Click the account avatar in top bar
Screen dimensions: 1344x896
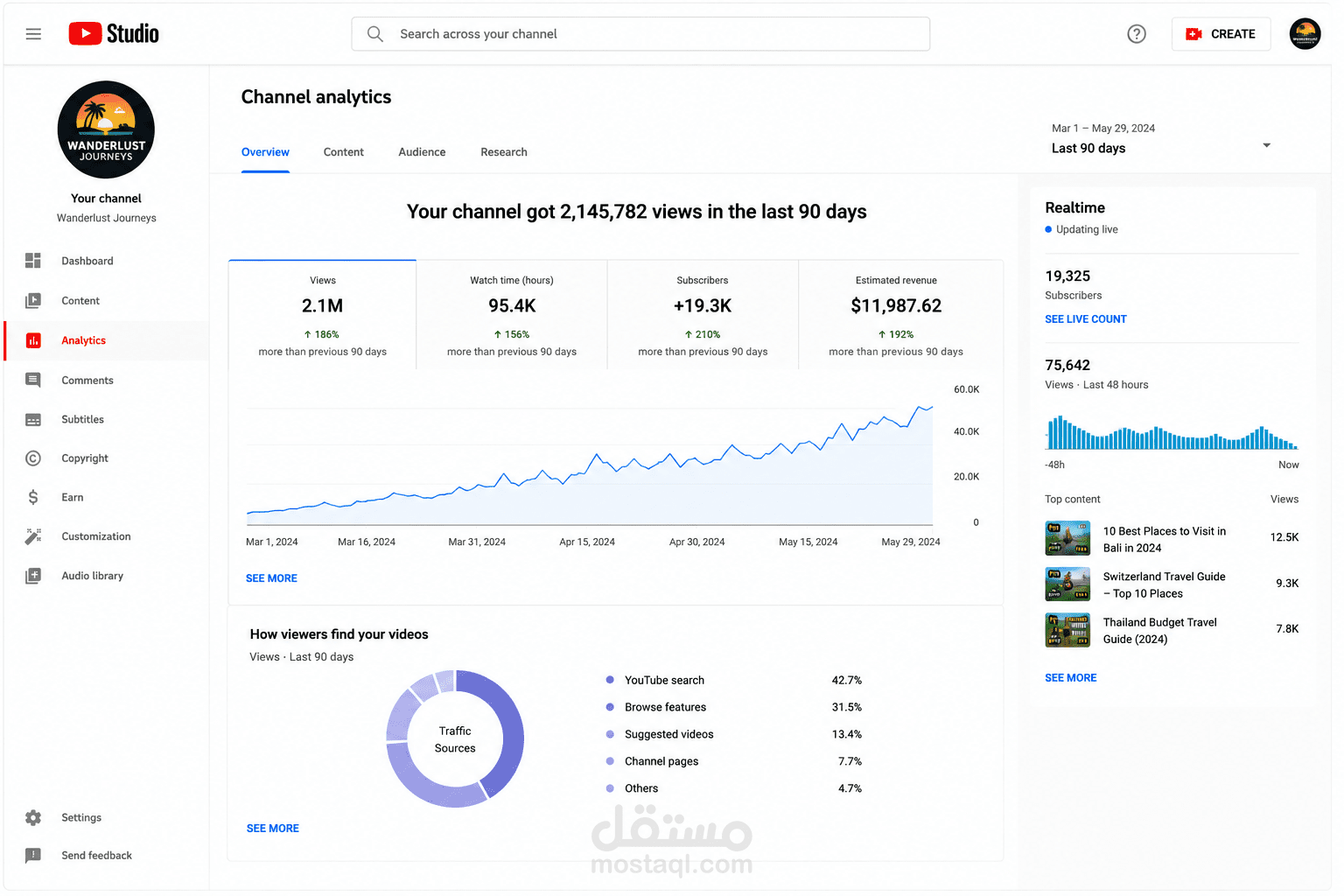1305,34
